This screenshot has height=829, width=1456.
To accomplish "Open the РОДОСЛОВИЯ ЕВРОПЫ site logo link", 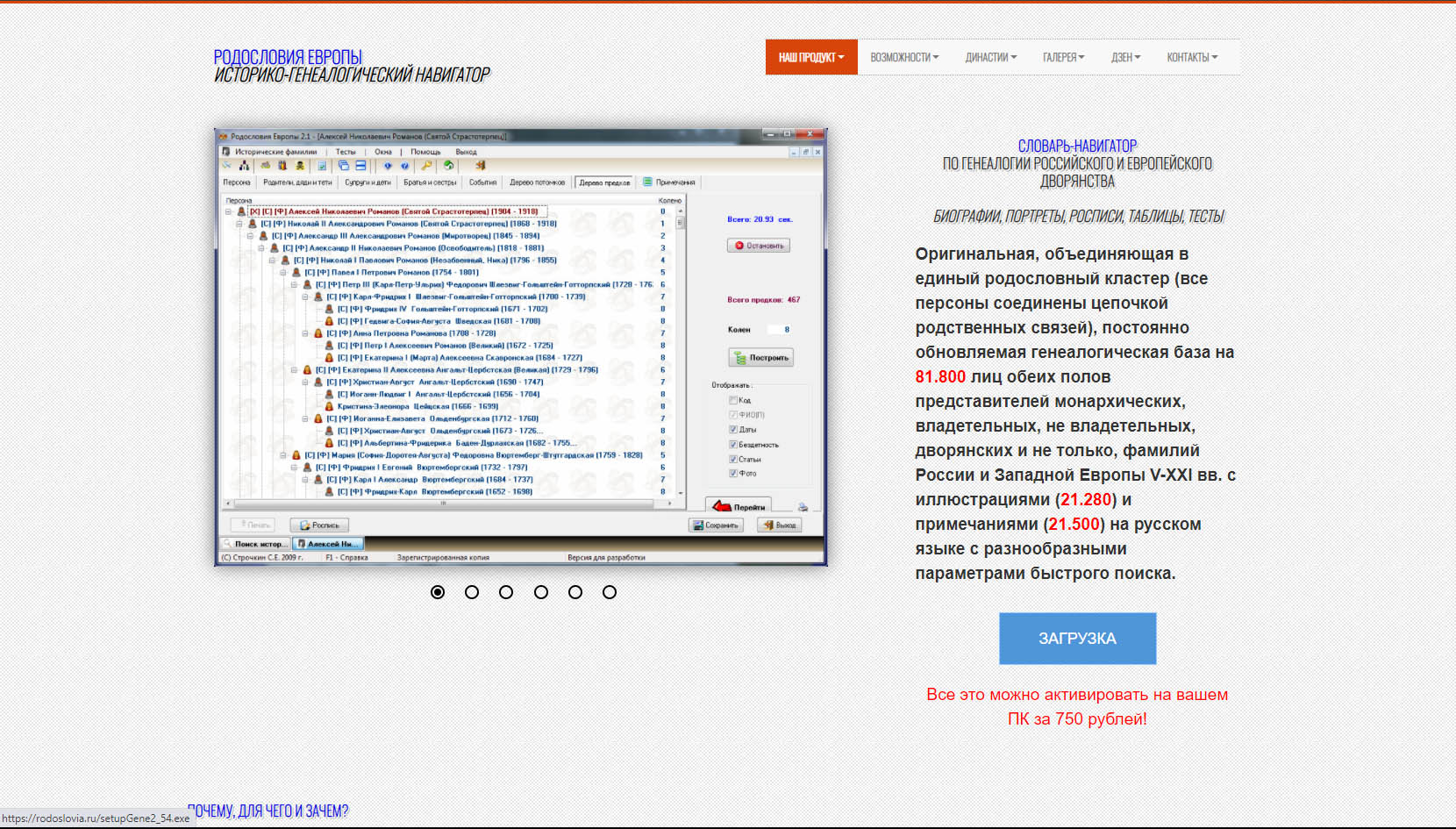I will pos(288,57).
